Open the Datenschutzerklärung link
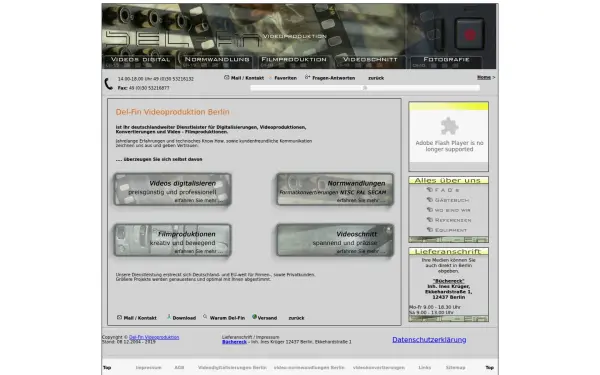 pyautogui.click(x=429, y=340)
